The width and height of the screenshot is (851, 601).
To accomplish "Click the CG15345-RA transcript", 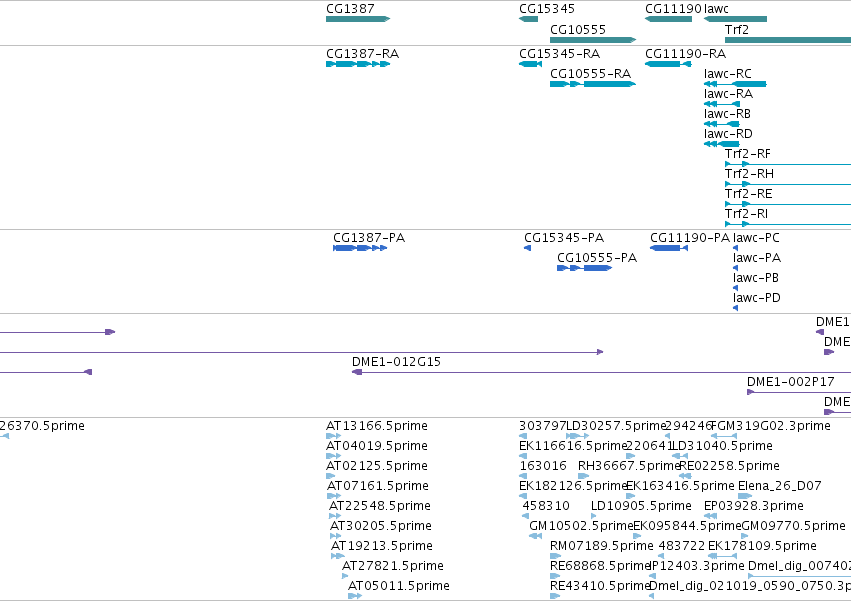I will (x=530, y=64).
